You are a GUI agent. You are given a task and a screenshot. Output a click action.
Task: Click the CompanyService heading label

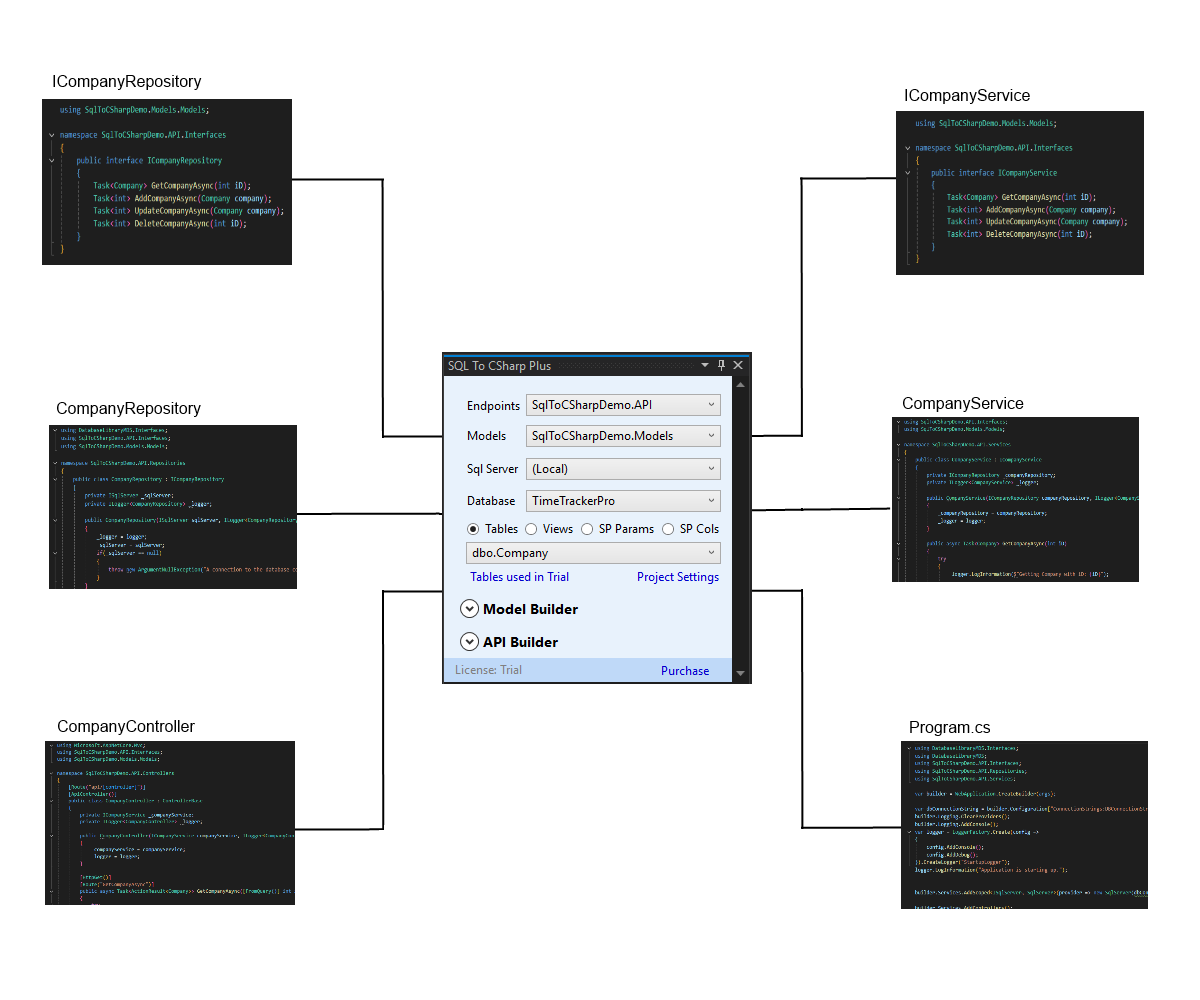963,403
